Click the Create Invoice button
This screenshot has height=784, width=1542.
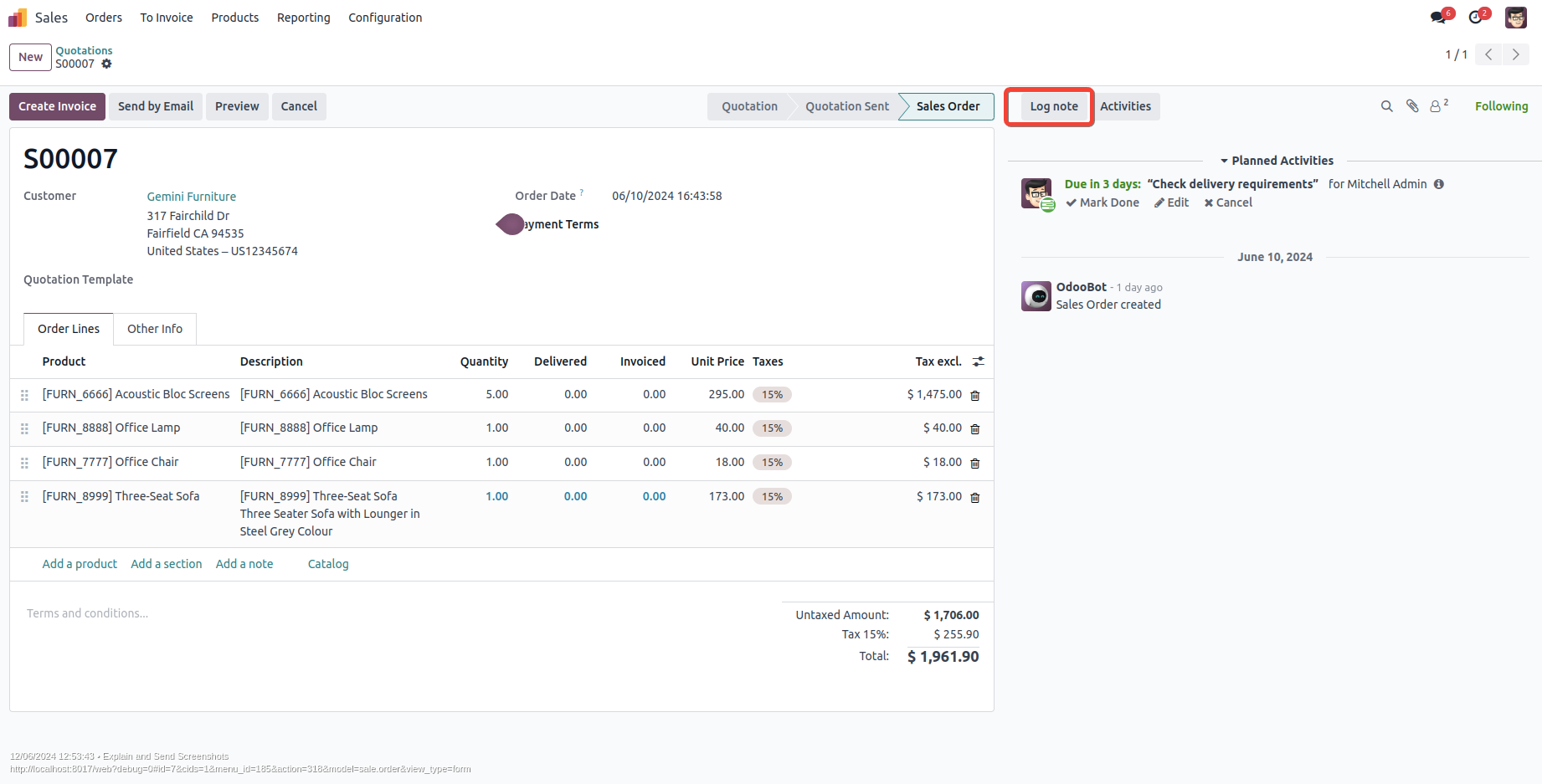57,106
